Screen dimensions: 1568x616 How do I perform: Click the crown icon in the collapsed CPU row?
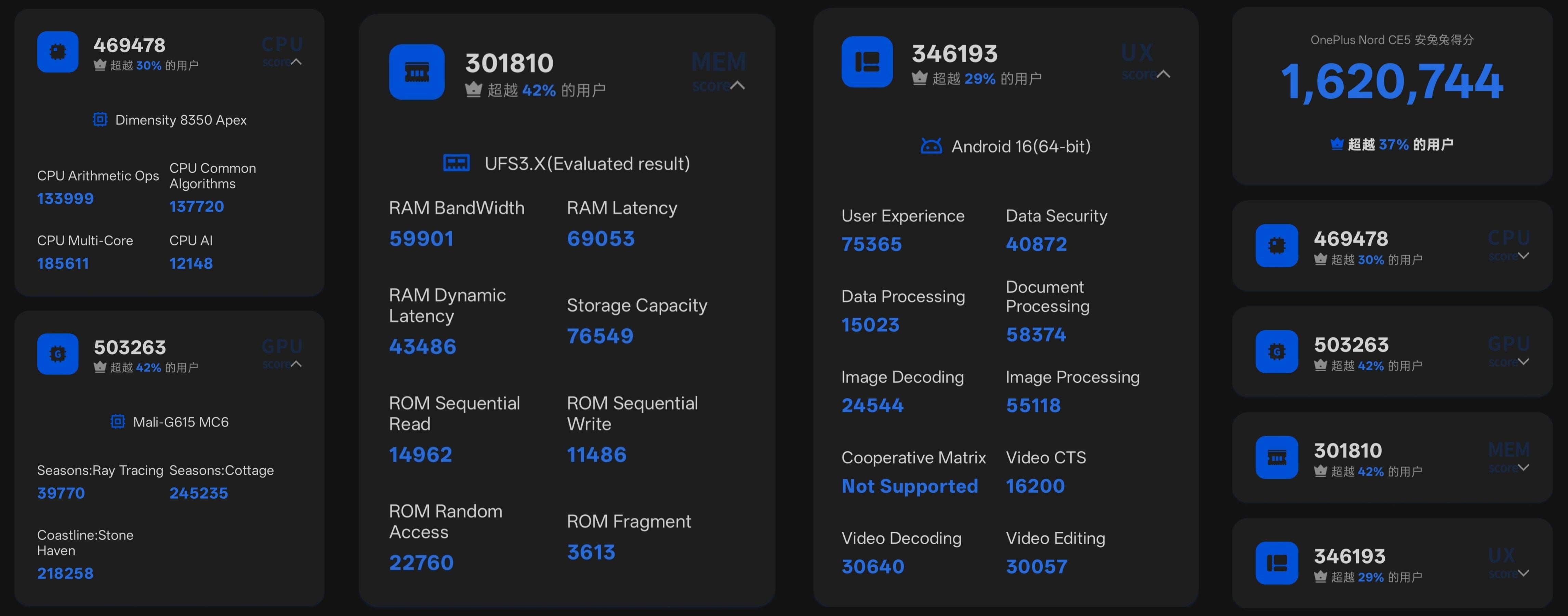click(1320, 259)
